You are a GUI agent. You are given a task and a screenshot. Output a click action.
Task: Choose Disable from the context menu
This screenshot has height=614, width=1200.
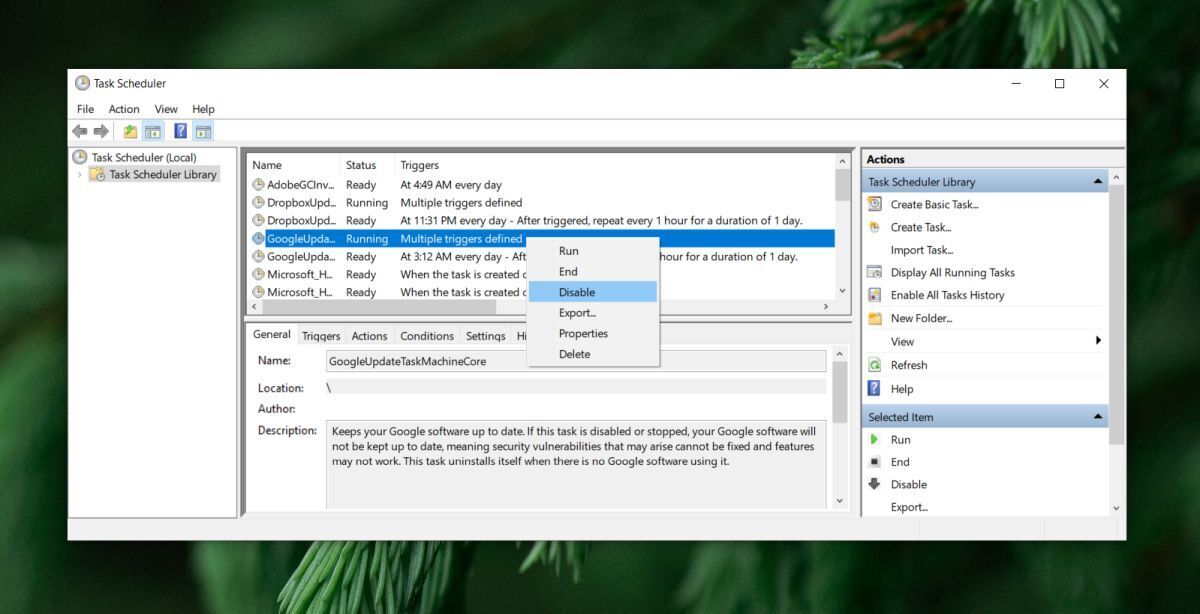(577, 292)
